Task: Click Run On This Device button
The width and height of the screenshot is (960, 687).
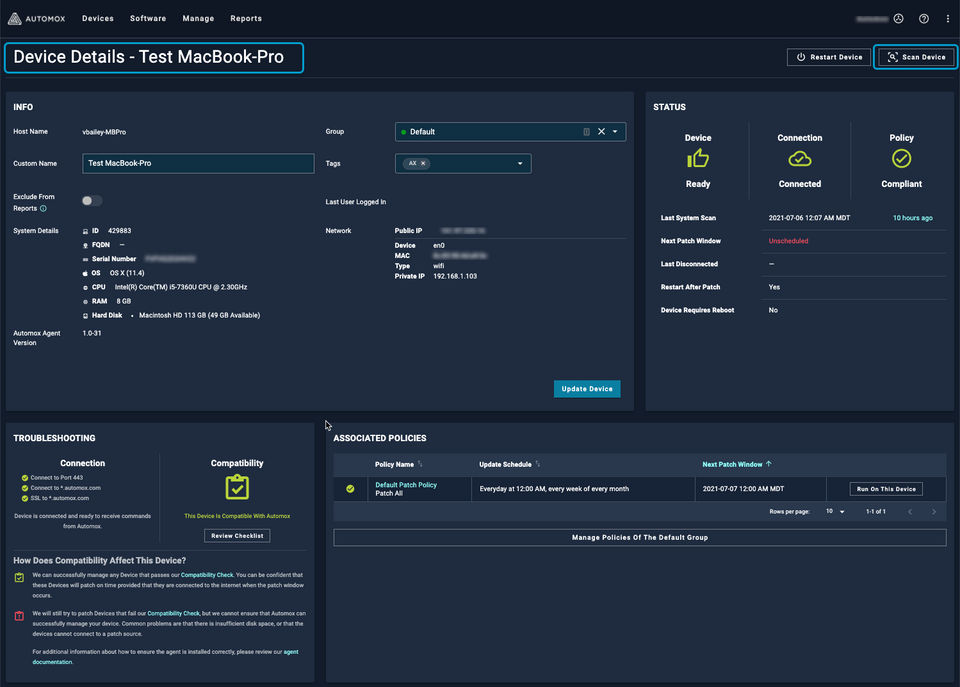Action: tap(885, 489)
